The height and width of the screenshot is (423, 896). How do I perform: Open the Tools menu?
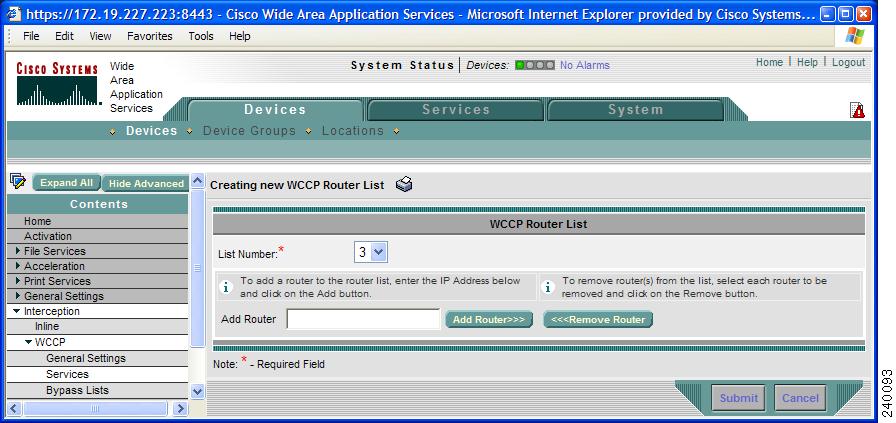click(201, 36)
